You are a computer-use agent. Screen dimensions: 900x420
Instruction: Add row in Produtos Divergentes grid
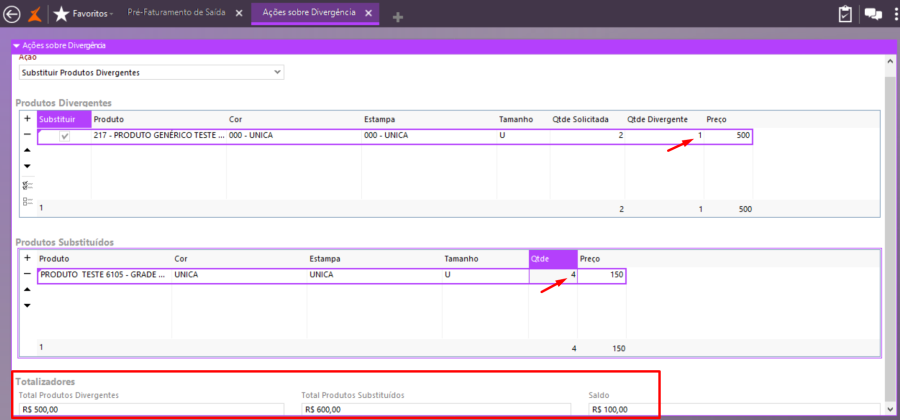(27, 119)
